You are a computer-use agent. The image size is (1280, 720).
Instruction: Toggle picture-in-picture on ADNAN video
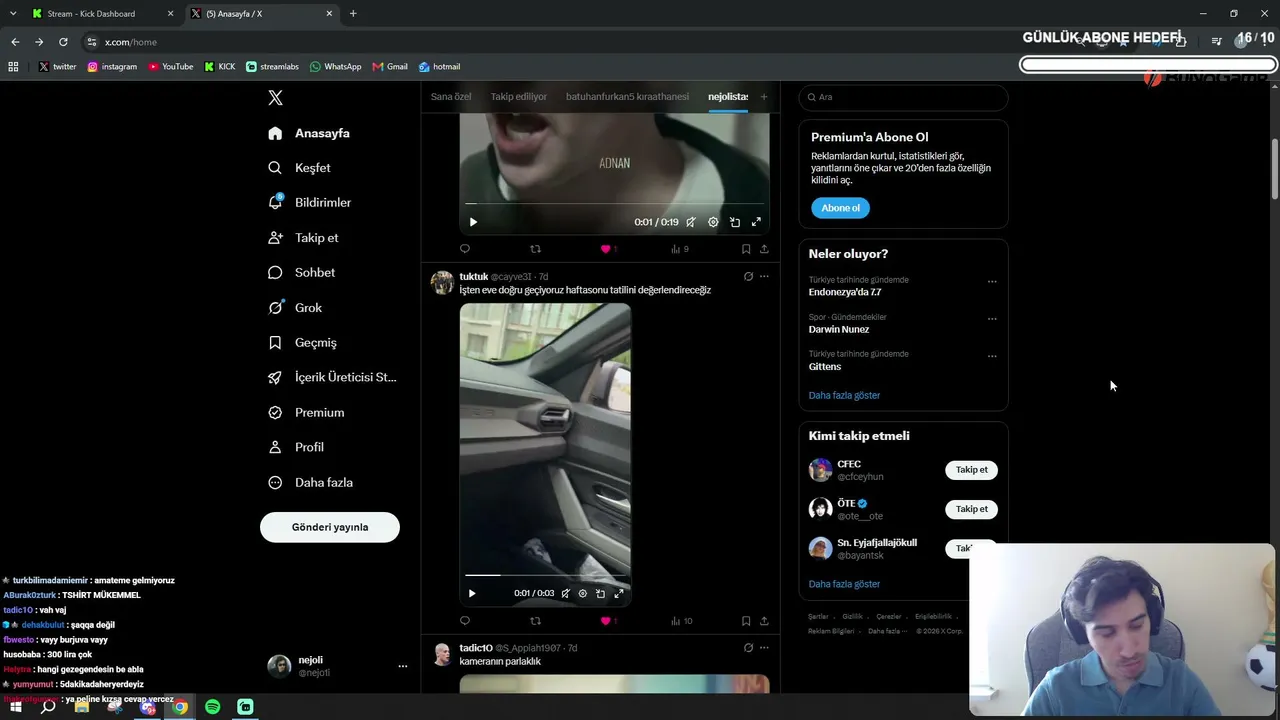[735, 222]
